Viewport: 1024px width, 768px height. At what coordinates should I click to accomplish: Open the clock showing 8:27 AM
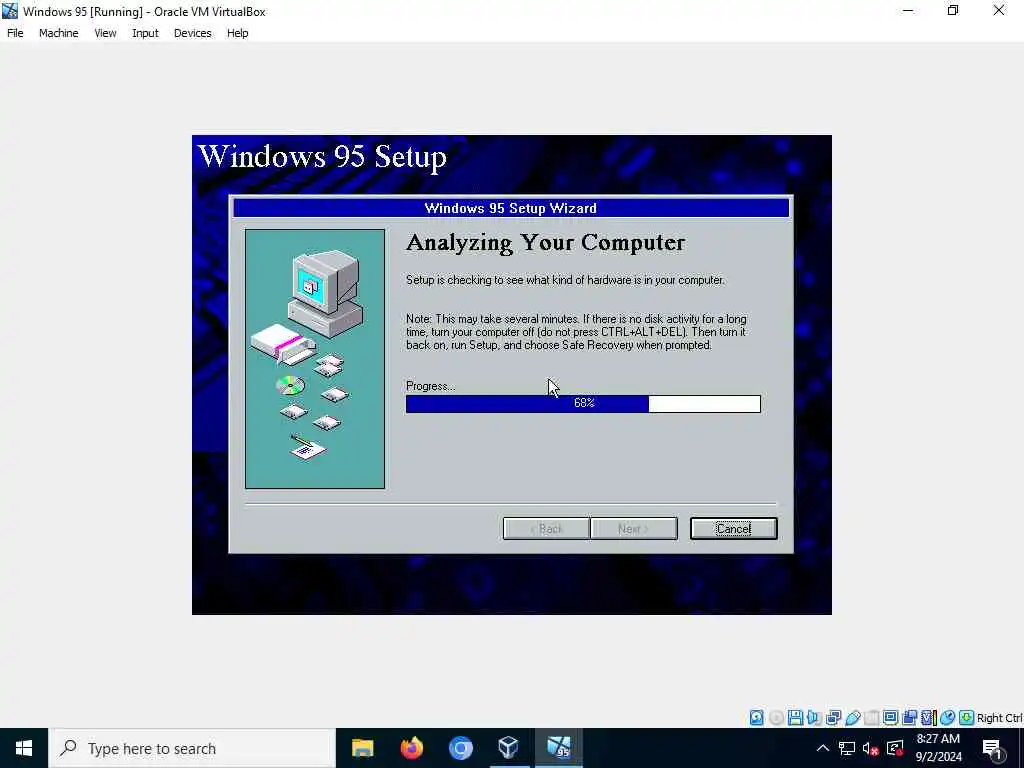pos(938,748)
